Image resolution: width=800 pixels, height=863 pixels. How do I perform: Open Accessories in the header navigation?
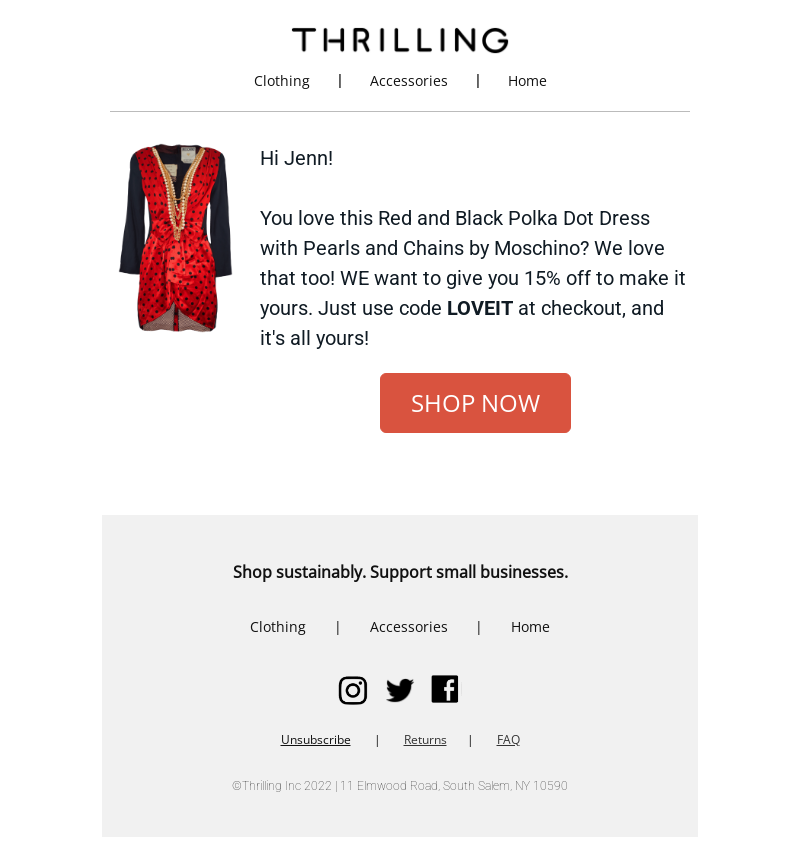[408, 81]
